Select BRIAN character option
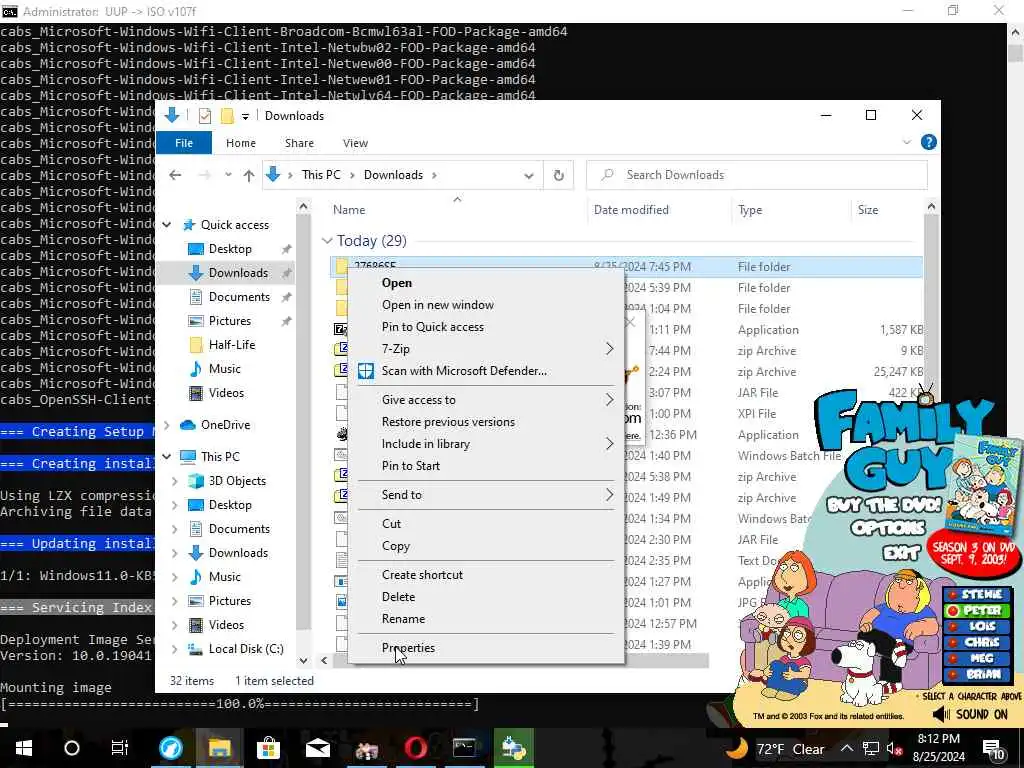This screenshot has height=768, width=1024. (976, 675)
